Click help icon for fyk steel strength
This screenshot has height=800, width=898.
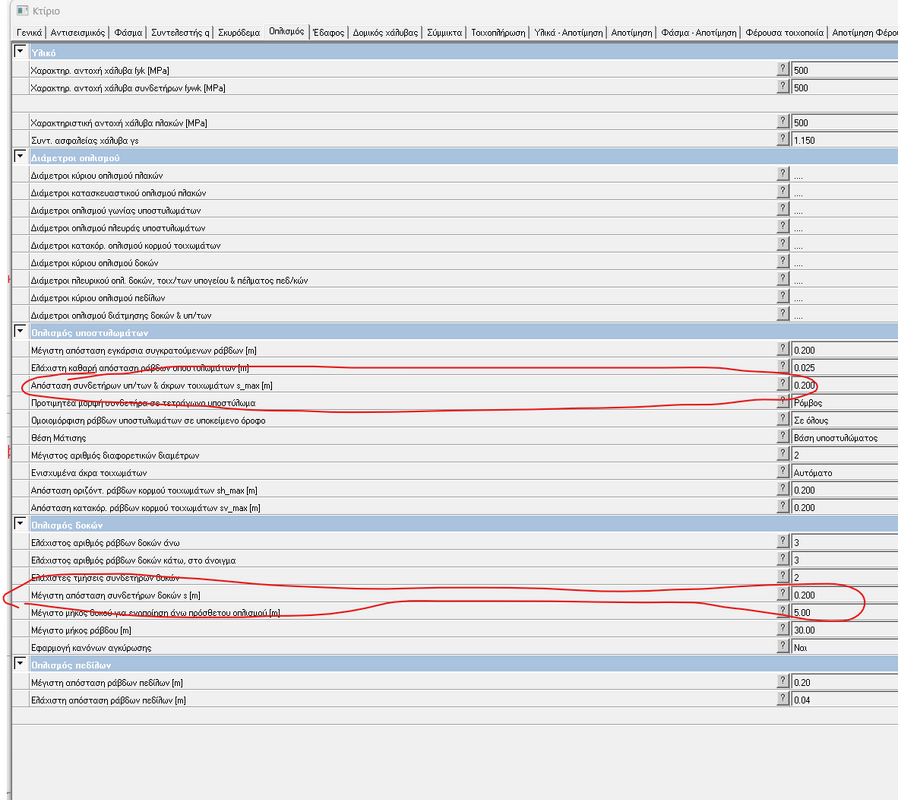tap(783, 70)
